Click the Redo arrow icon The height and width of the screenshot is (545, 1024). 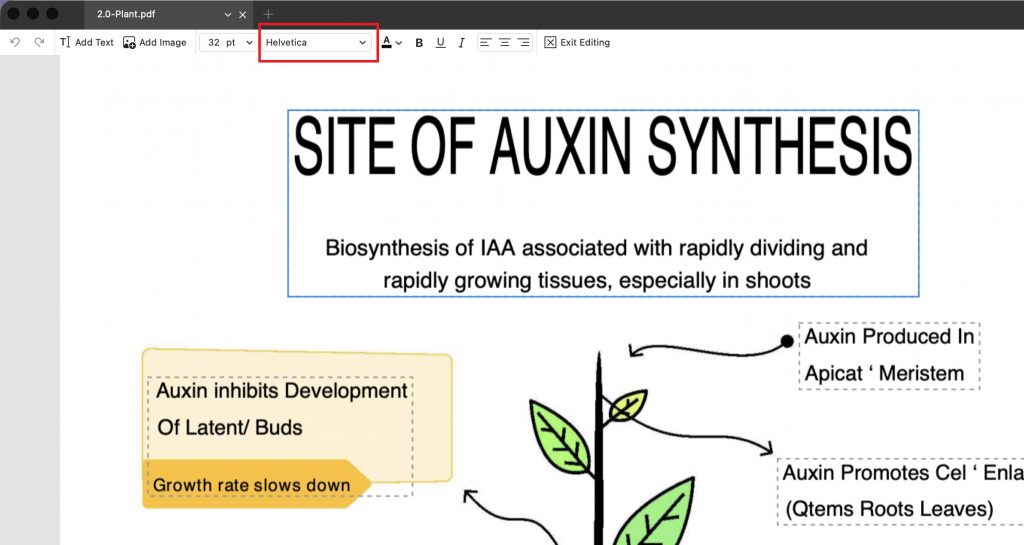point(39,42)
